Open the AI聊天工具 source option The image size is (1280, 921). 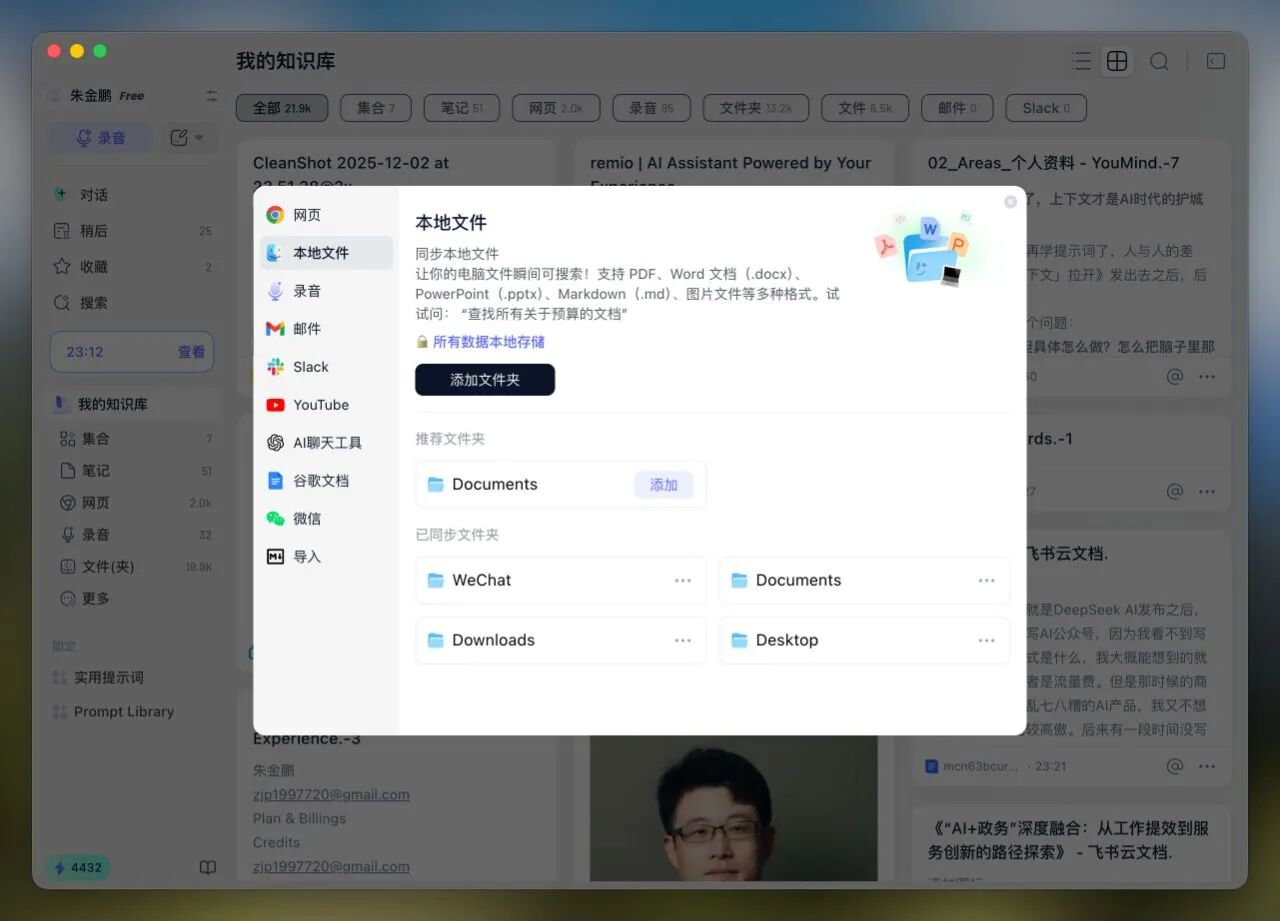[326, 443]
